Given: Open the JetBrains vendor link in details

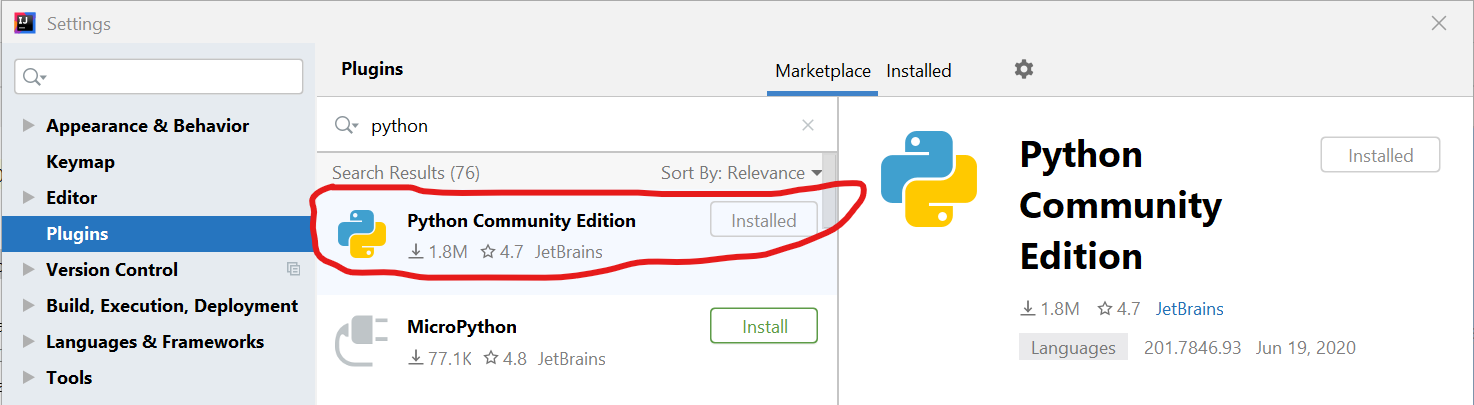Looking at the screenshot, I should pos(1190,309).
